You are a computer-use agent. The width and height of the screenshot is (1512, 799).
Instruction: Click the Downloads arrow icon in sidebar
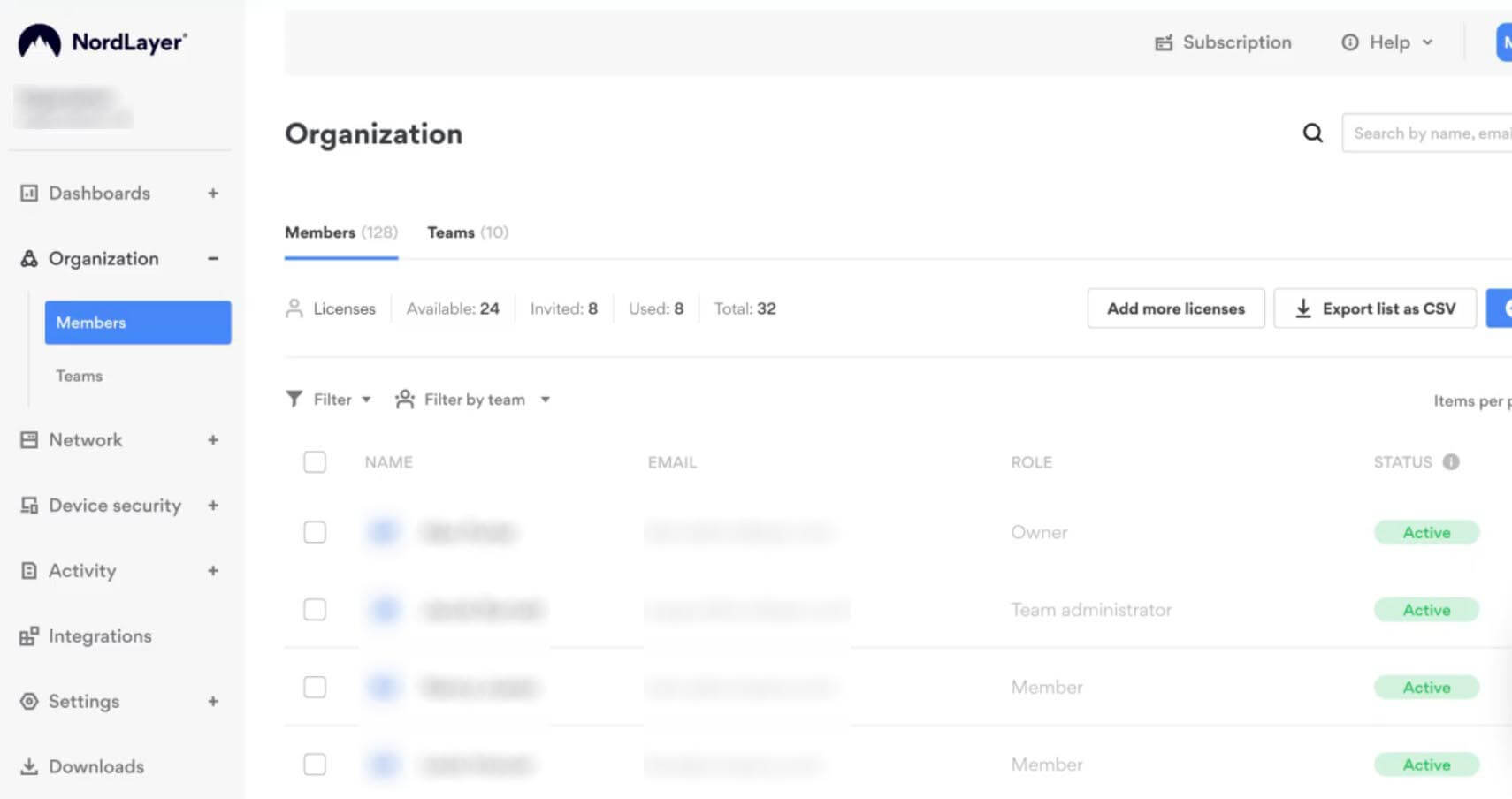tap(29, 766)
